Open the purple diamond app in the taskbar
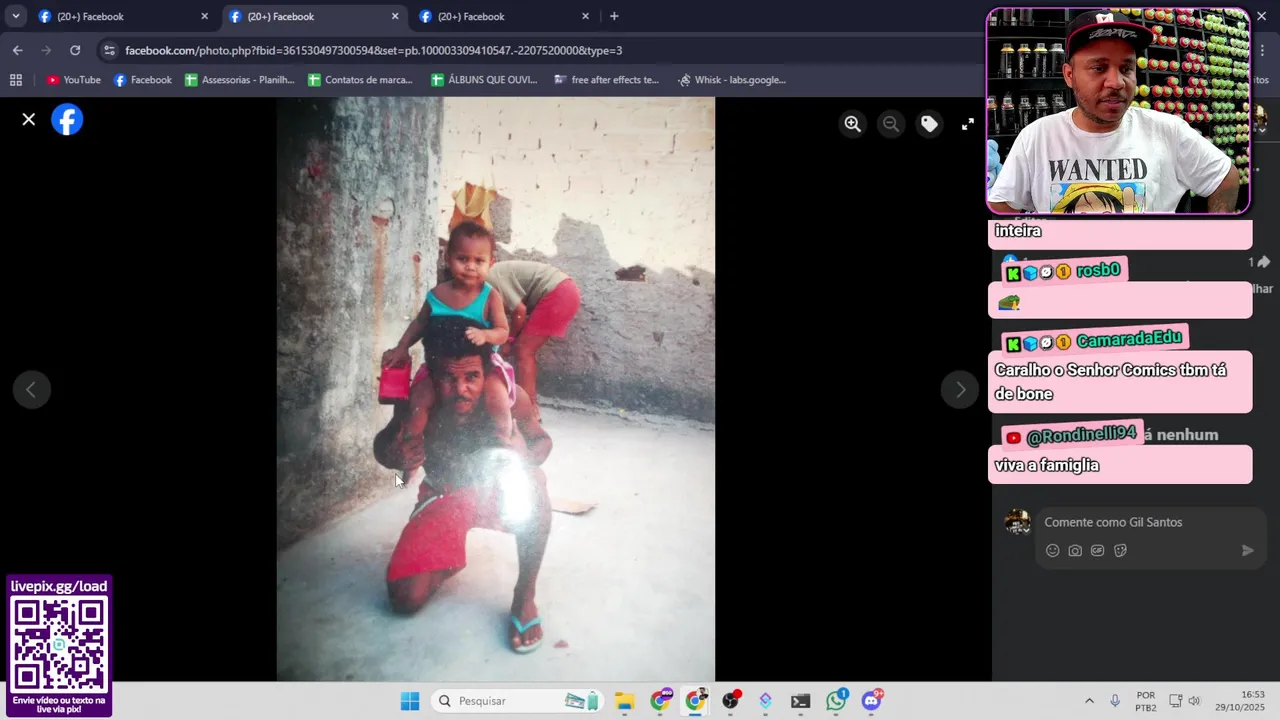 pyautogui.click(x=765, y=701)
